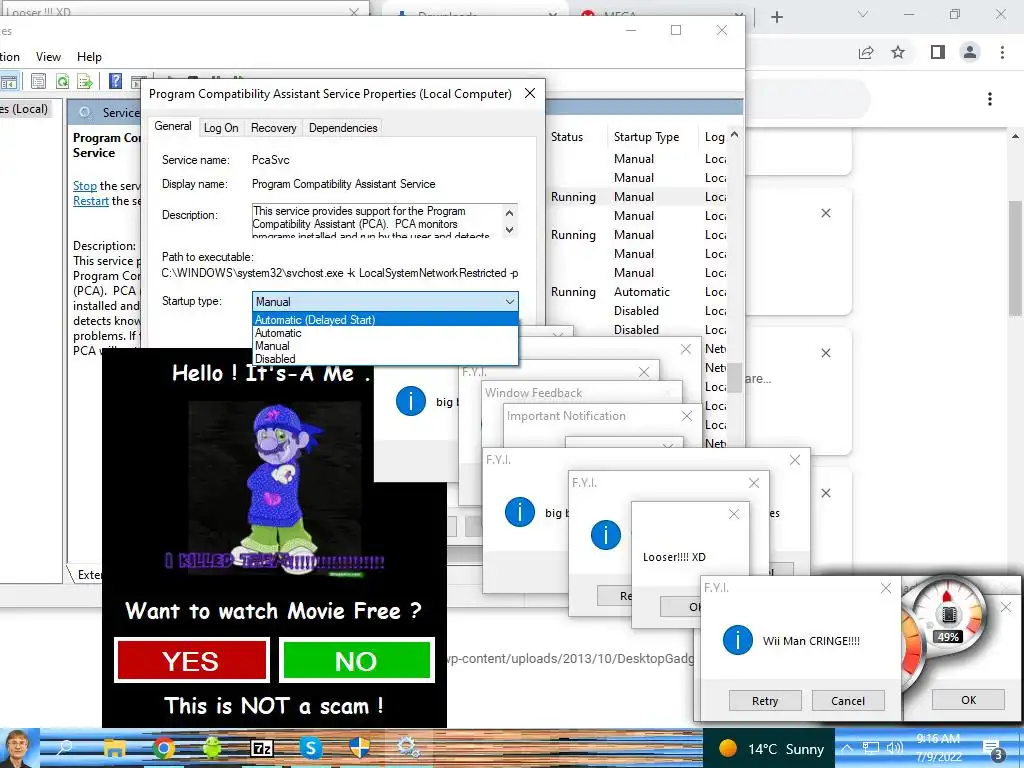Click the Show/Hide Console Tree toolbar icon
This screenshot has width=1024, height=768.
(8, 82)
